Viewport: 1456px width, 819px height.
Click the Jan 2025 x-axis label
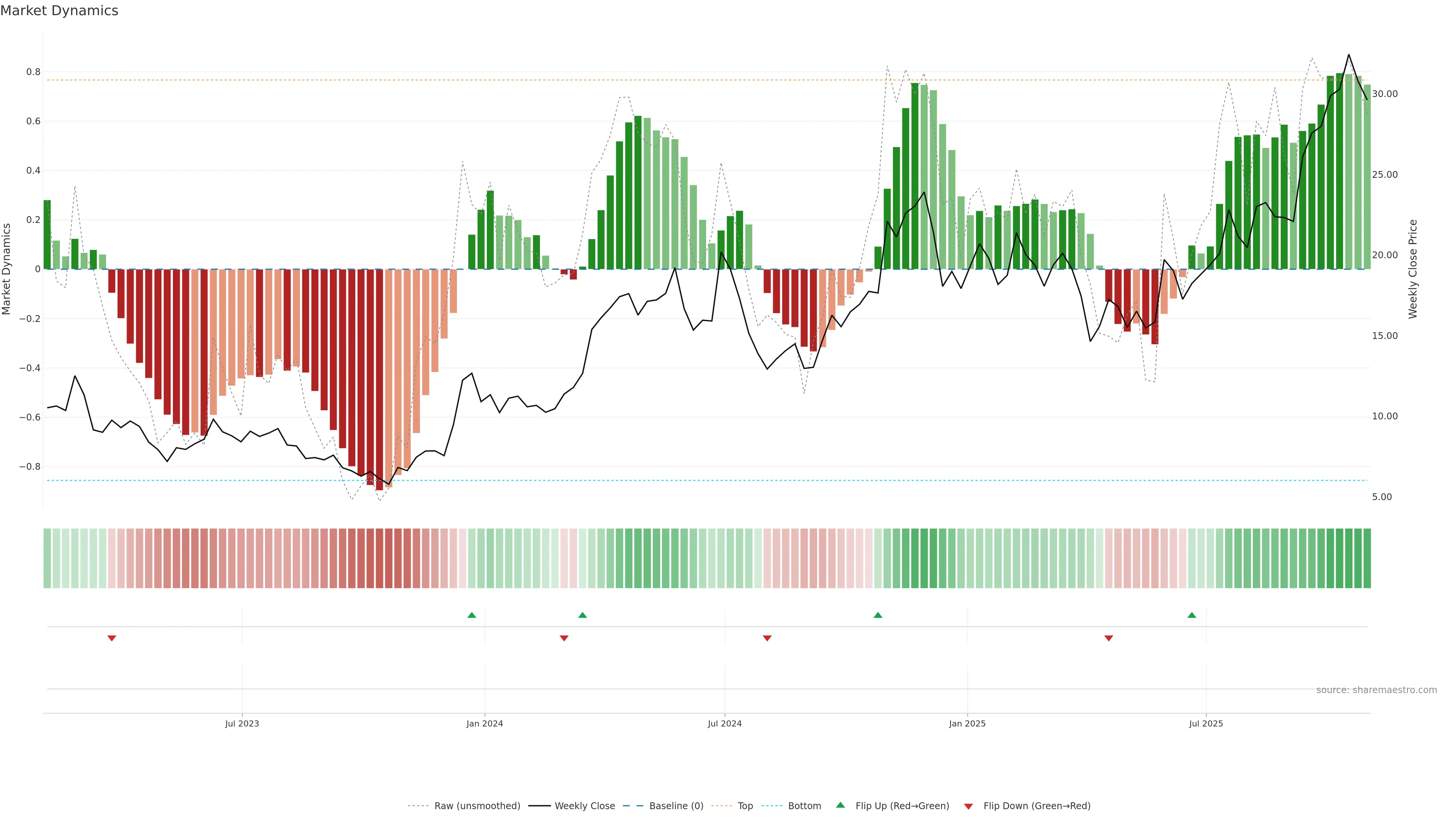pos(967,723)
